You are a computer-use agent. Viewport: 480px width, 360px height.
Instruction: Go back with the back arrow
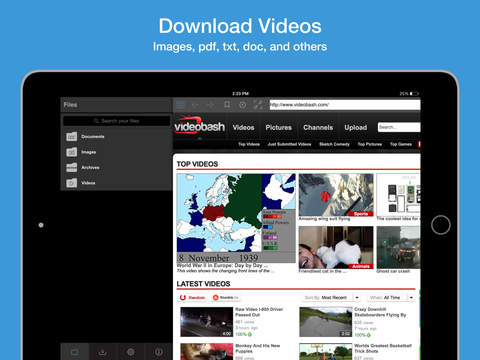(195, 105)
